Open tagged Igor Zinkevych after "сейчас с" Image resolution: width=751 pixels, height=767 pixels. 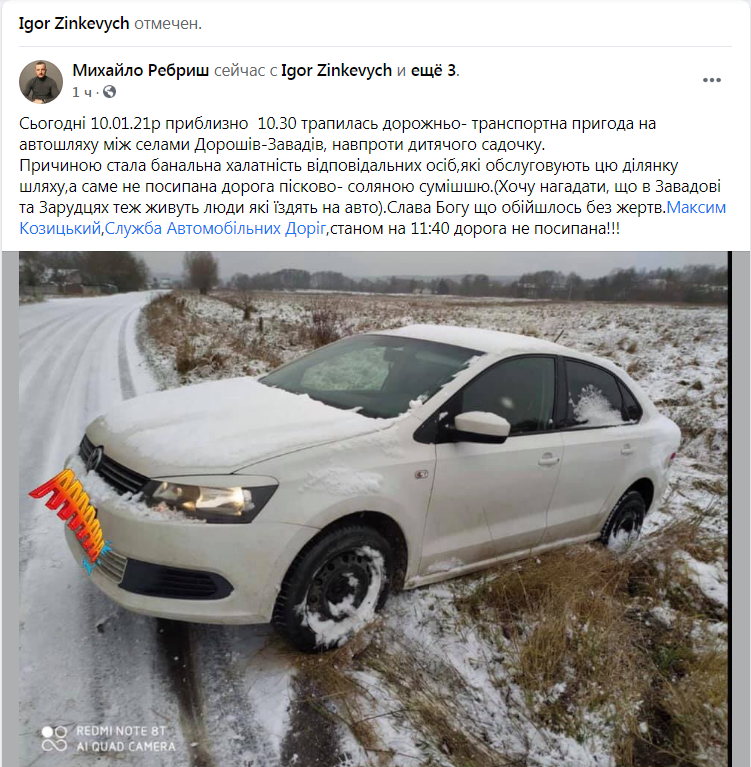pyautogui.click(x=337, y=70)
